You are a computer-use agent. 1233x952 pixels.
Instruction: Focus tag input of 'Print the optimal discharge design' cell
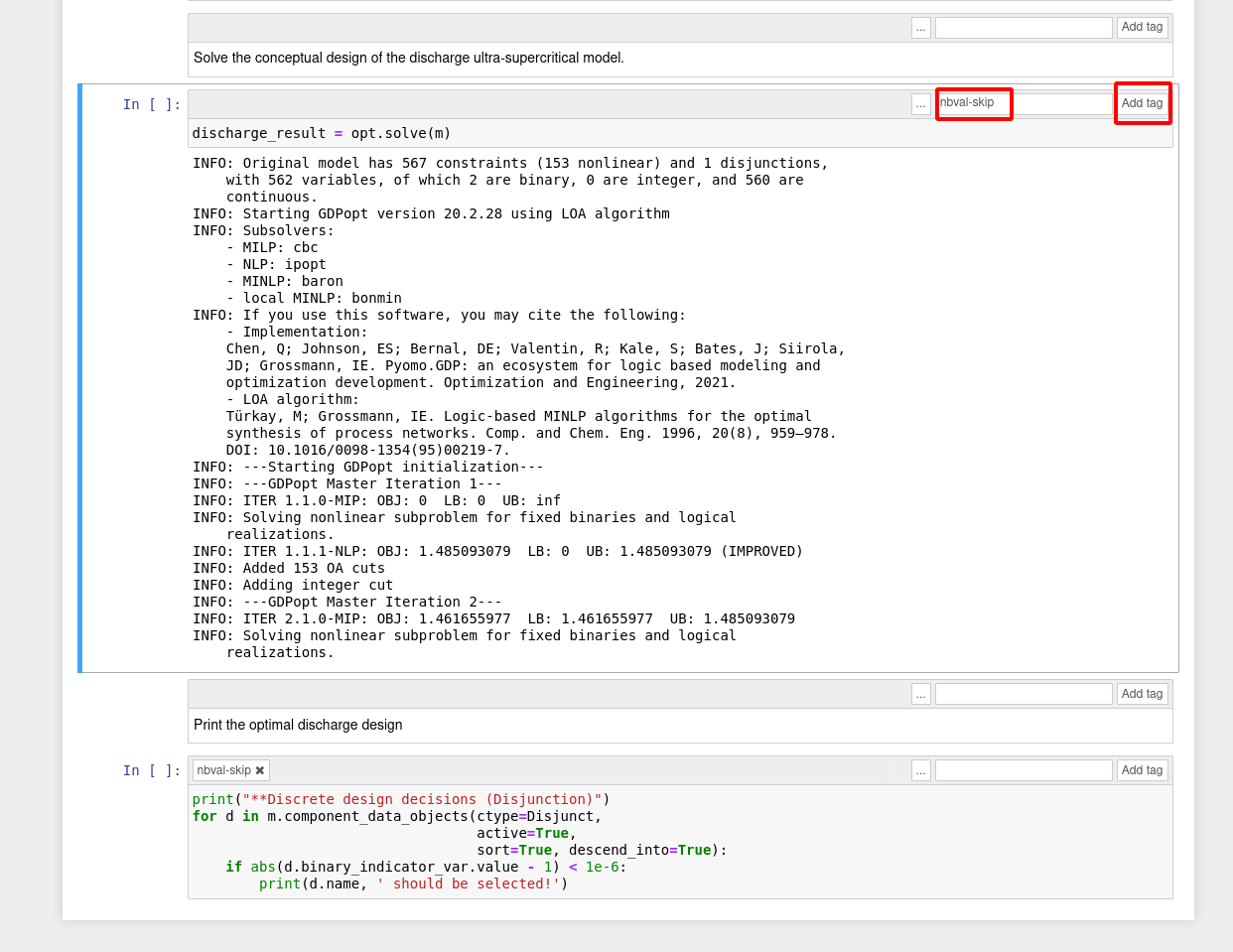coord(1024,694)
